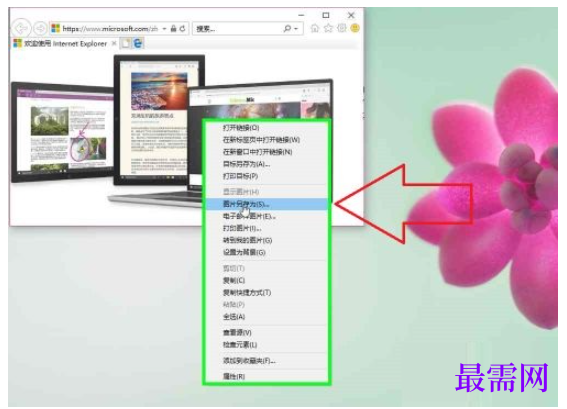This screenshot has width=567, height=409.
Task: Choose 属性(R) at menu bottom
Action: coord(266,376)
